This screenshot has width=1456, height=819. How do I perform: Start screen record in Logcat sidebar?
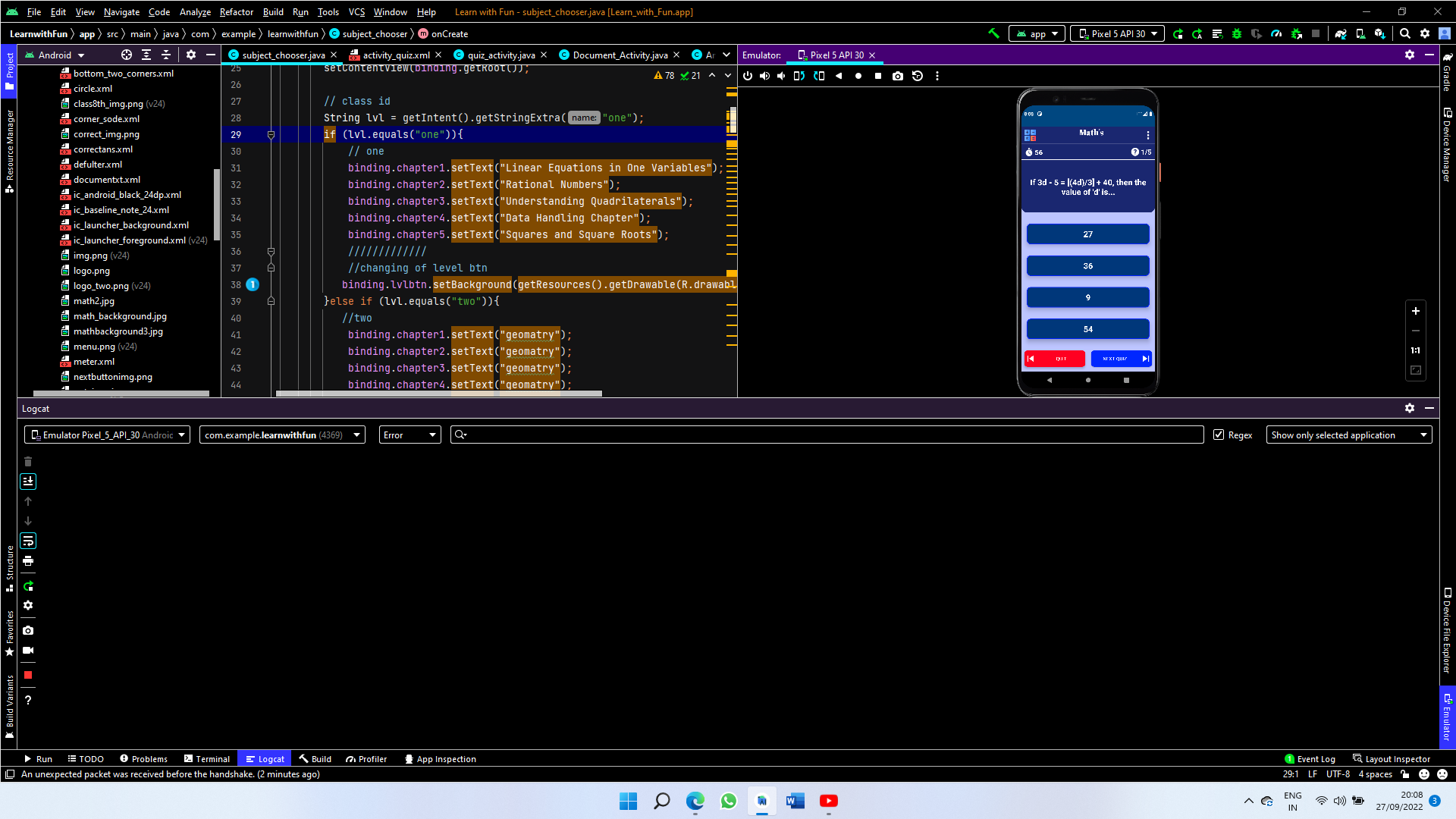[x=28, y=651]
